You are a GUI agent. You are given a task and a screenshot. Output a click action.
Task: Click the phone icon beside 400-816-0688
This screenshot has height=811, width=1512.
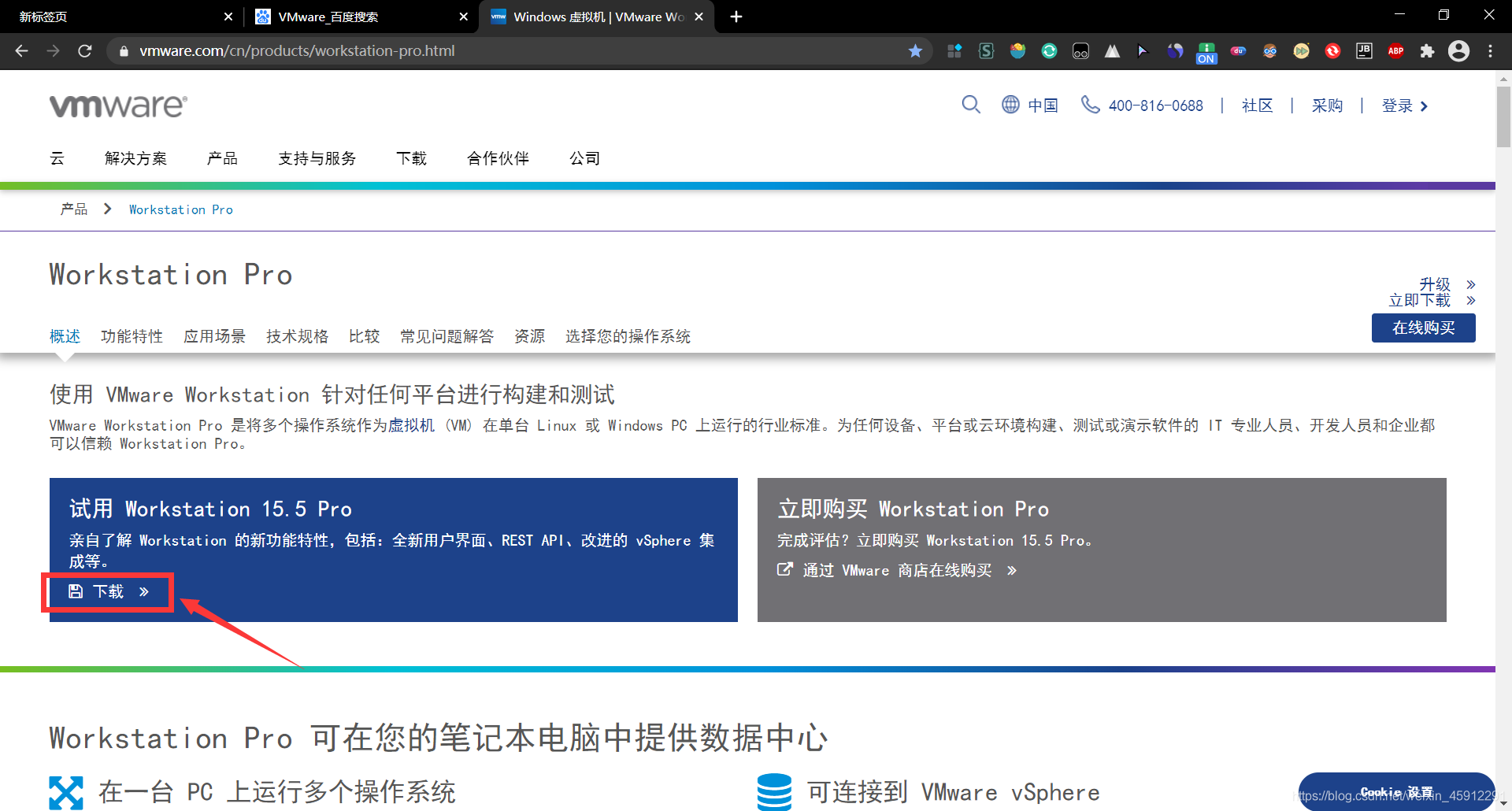1090,105
